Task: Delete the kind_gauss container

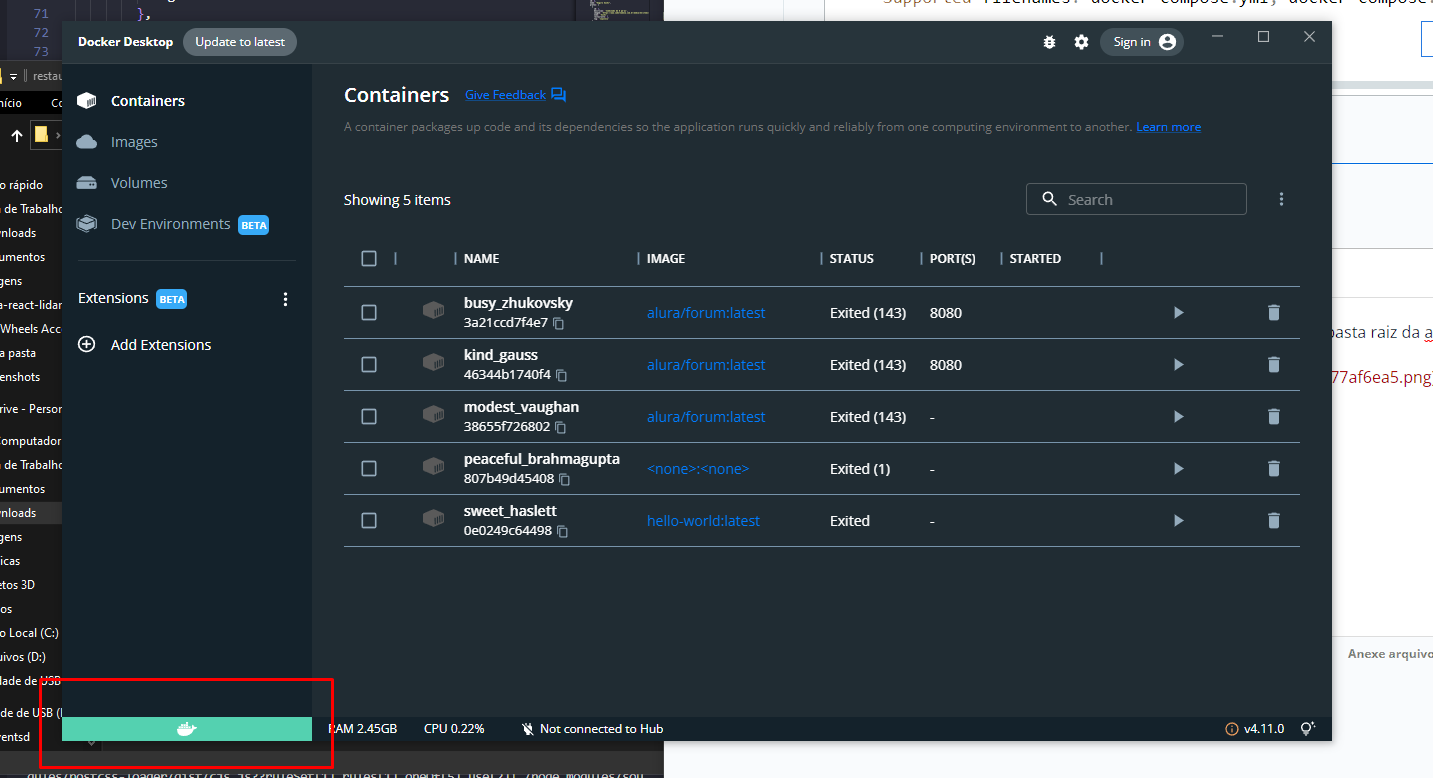Action: click(1273, 364)
